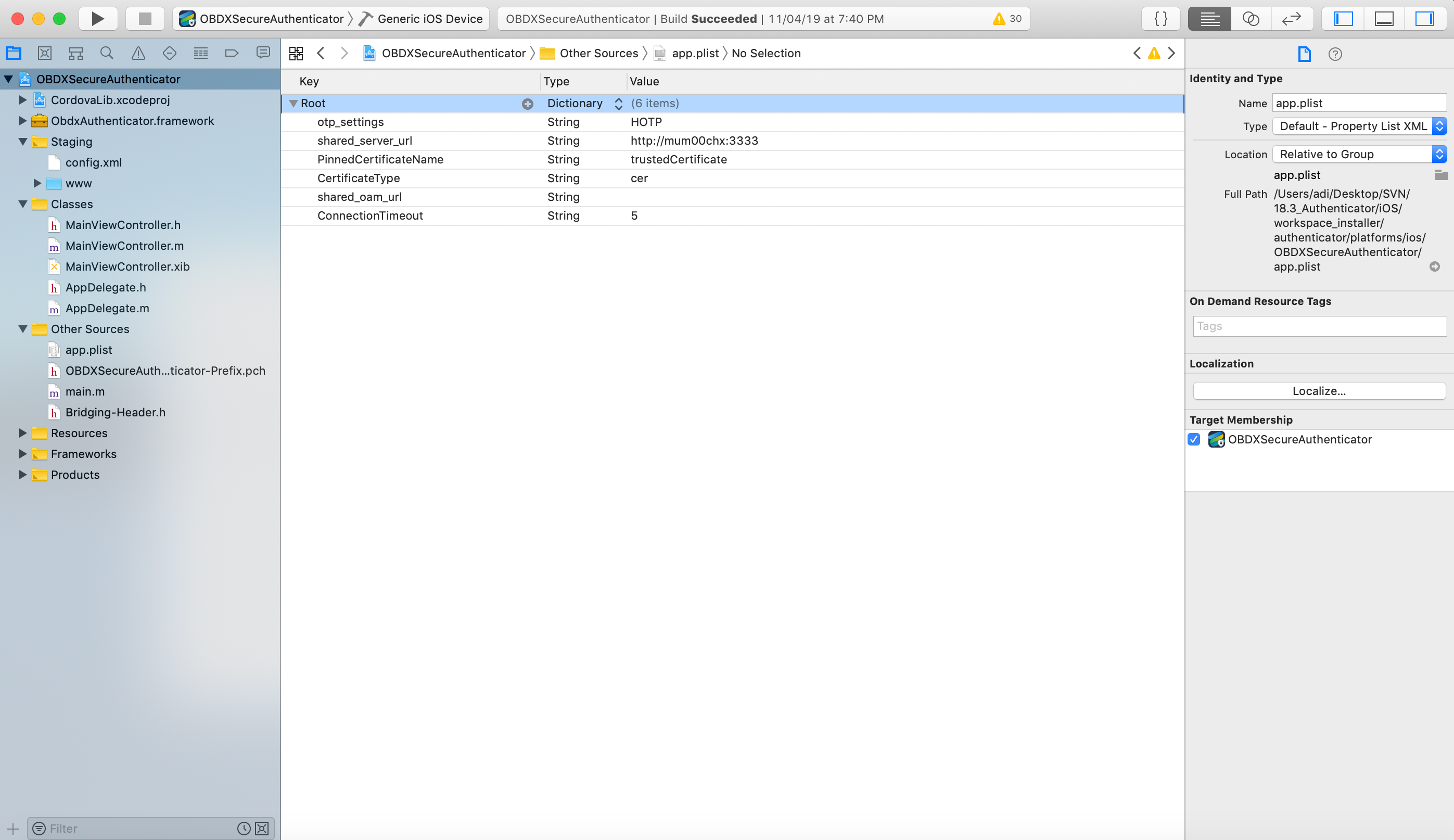Click the Stop build button

pyautogui.click(x=145, y=18)
